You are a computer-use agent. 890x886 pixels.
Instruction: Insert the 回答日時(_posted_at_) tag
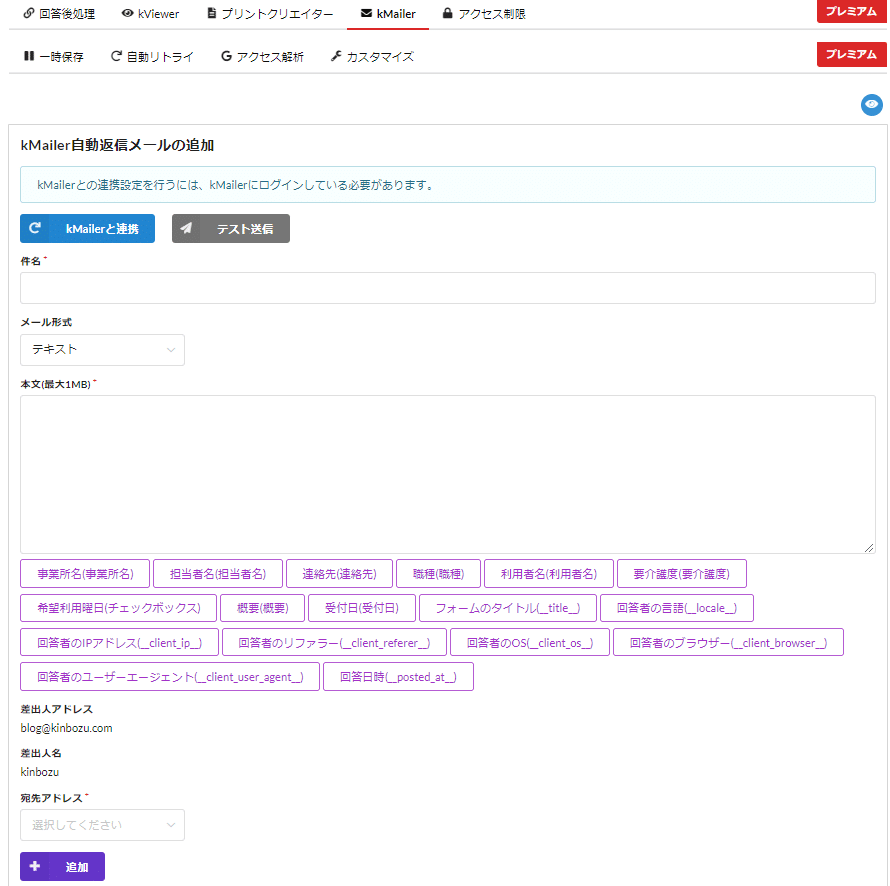point(398,677)
